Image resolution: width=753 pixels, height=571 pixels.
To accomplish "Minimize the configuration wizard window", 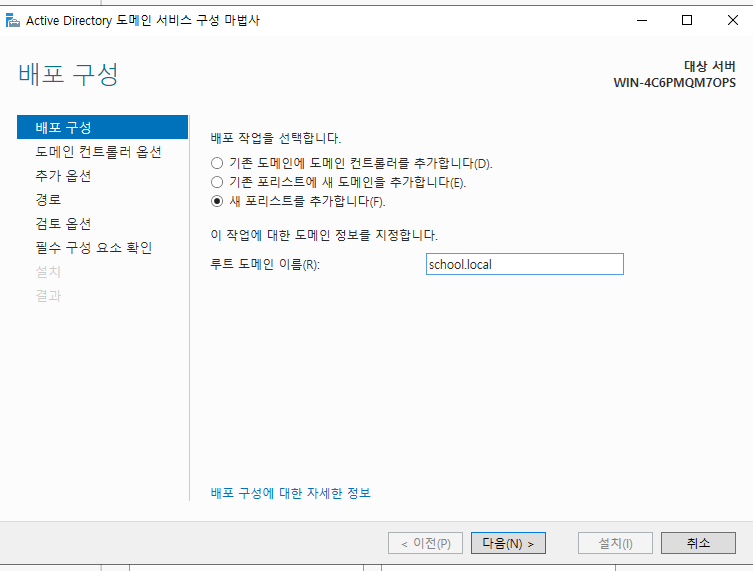I will pos(642,20).
